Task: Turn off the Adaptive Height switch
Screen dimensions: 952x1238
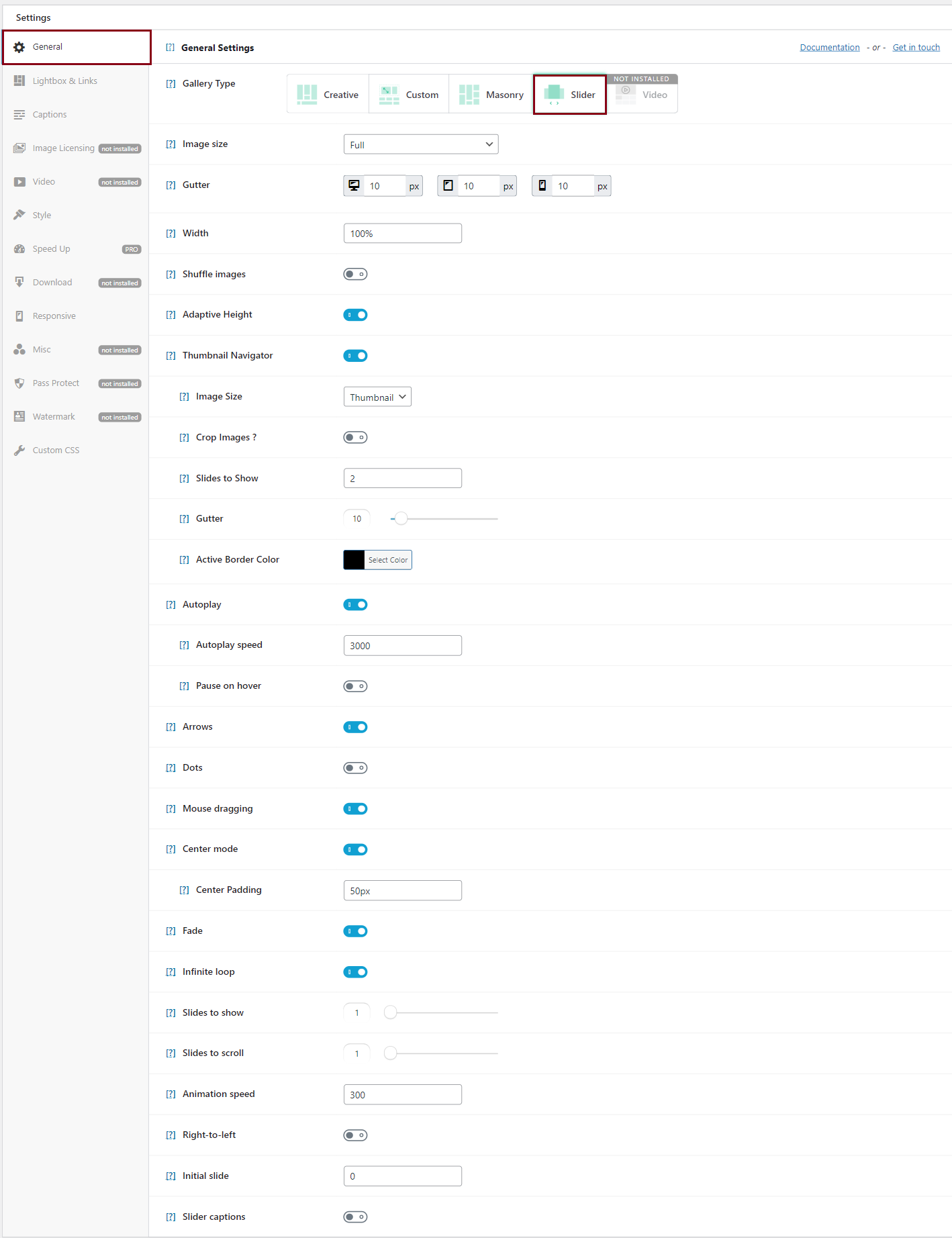Action: point(355,315)
